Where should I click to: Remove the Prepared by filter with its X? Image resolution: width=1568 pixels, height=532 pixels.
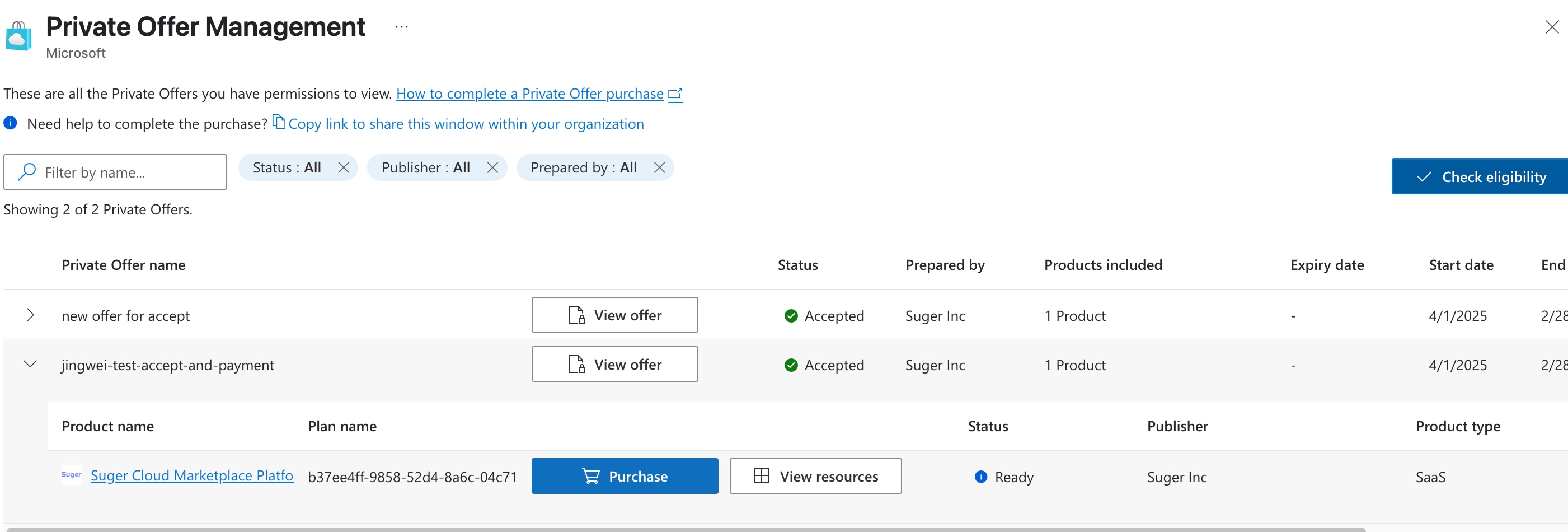point(659,167)
